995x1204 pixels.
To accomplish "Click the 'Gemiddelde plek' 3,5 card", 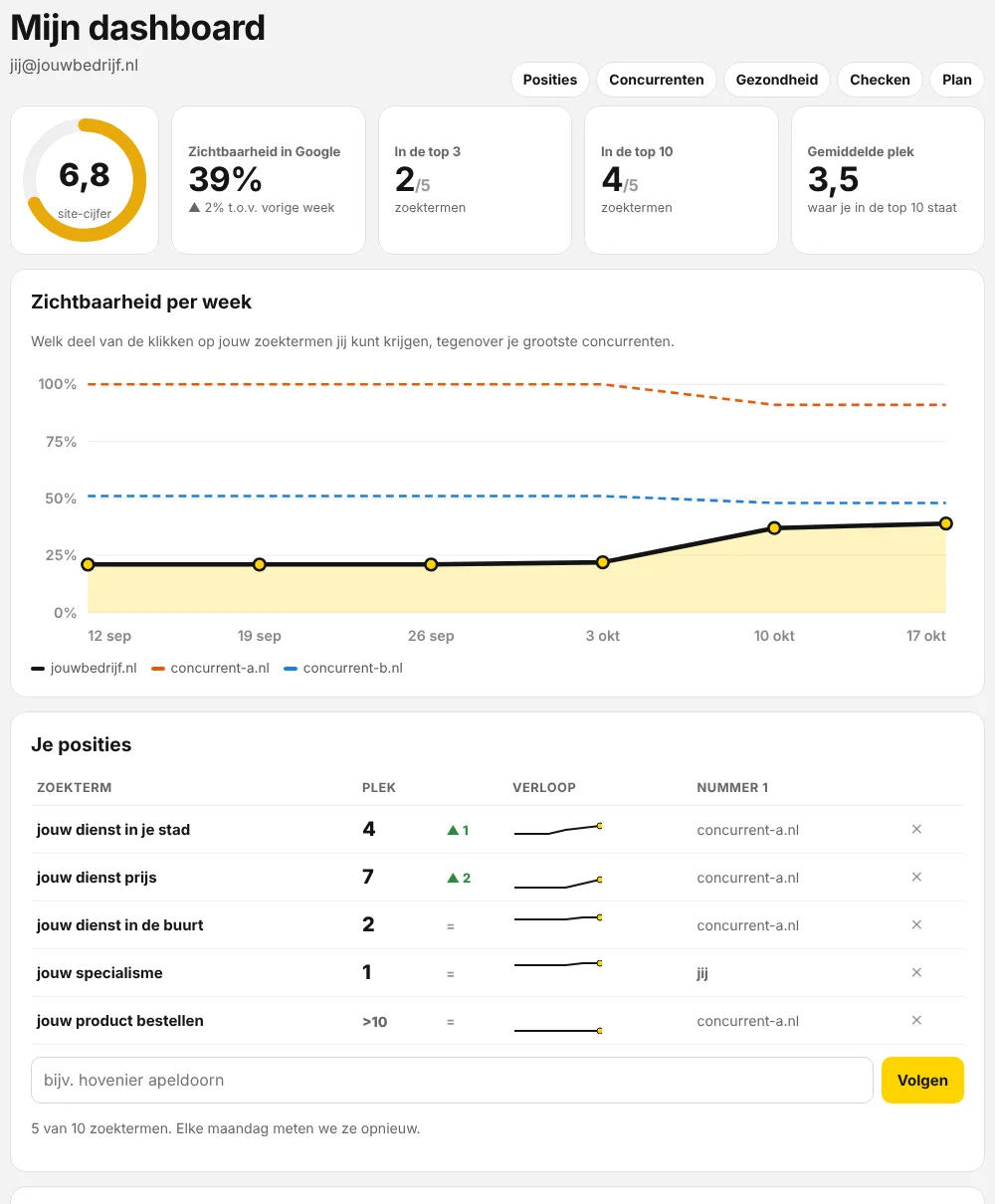I will tap(888, 180).
